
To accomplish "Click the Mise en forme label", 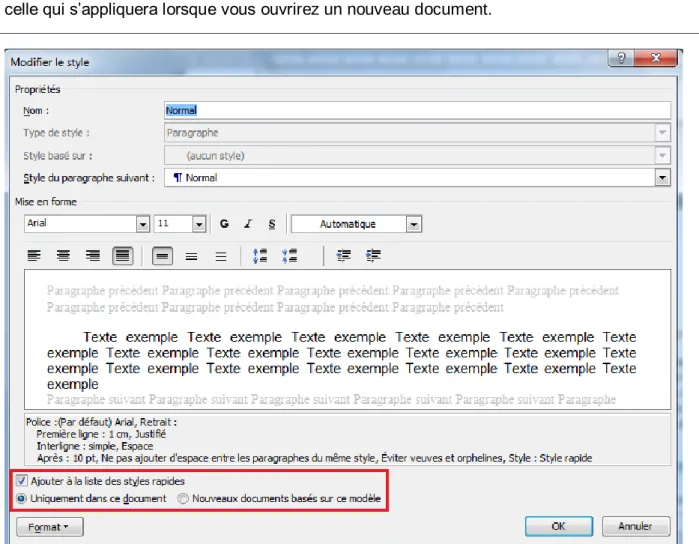I will point(45,202).
